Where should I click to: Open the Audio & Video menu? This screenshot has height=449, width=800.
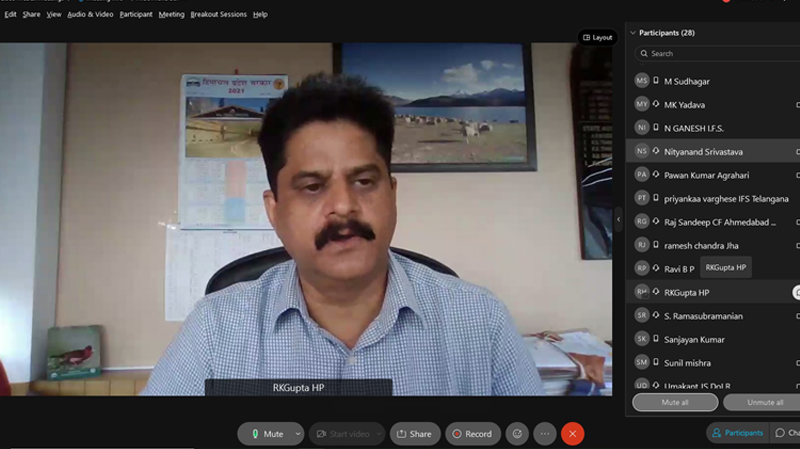click(x=90, y=15)
